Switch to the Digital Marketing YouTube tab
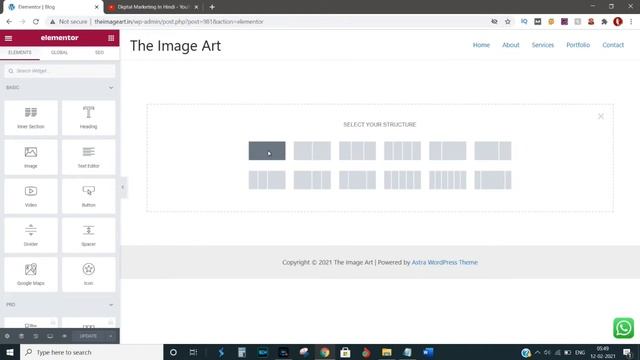 pyautogui.click(x=153, y=7)
